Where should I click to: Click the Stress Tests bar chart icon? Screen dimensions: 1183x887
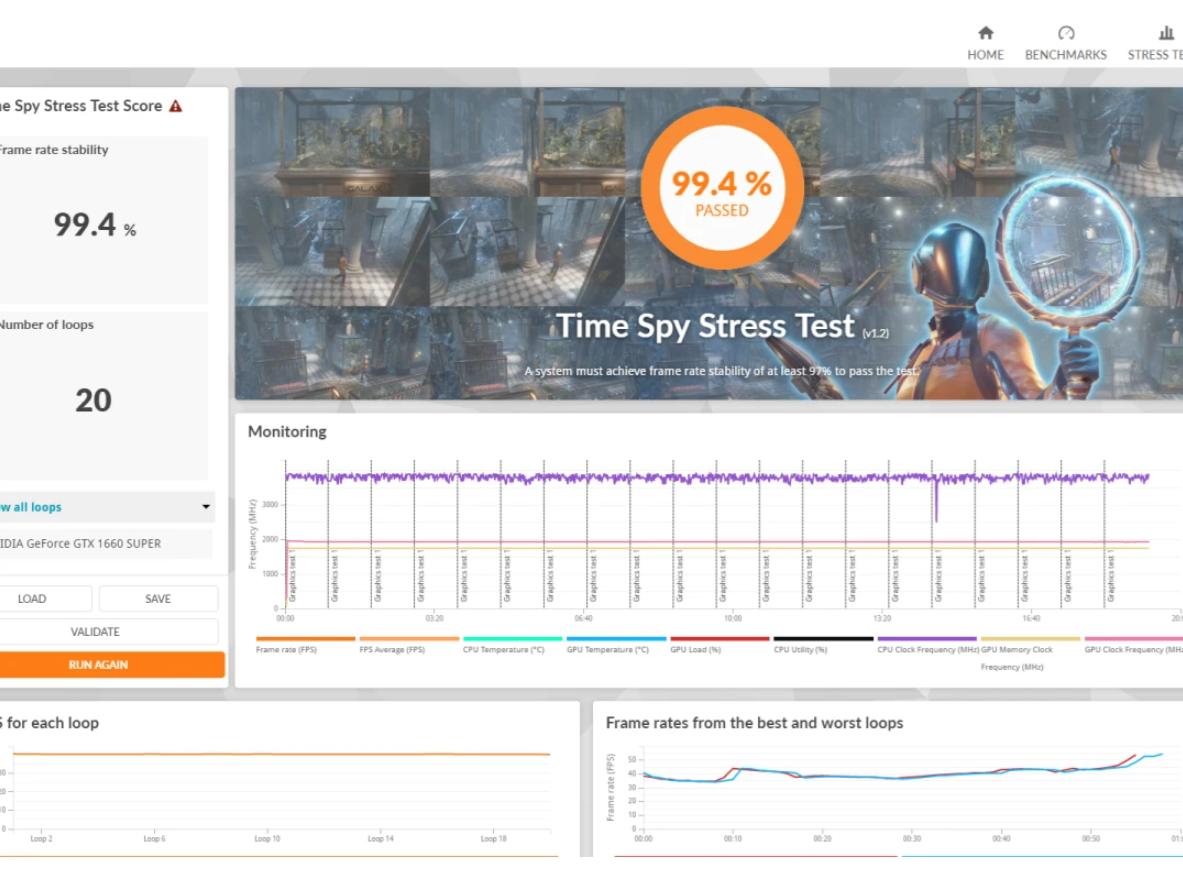pos(1165,34)
